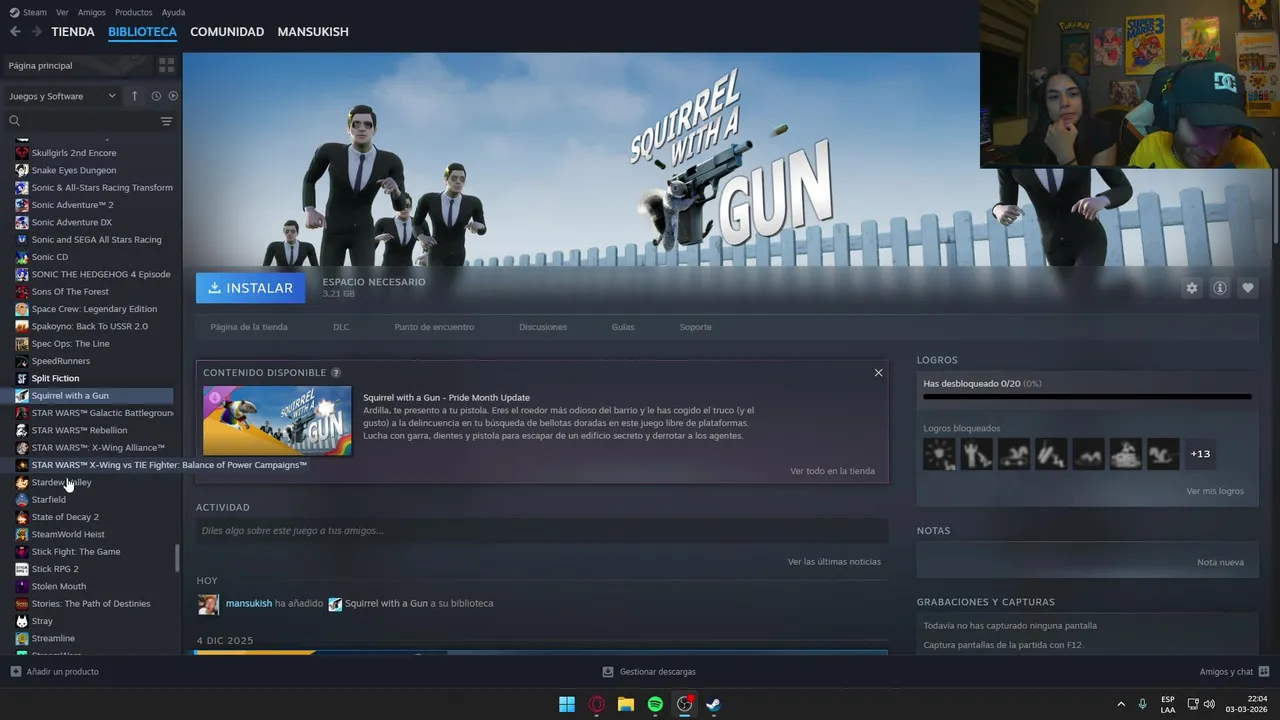Click the activity message input field
This screenshot has width=1280, height=720.
point(542,531)
